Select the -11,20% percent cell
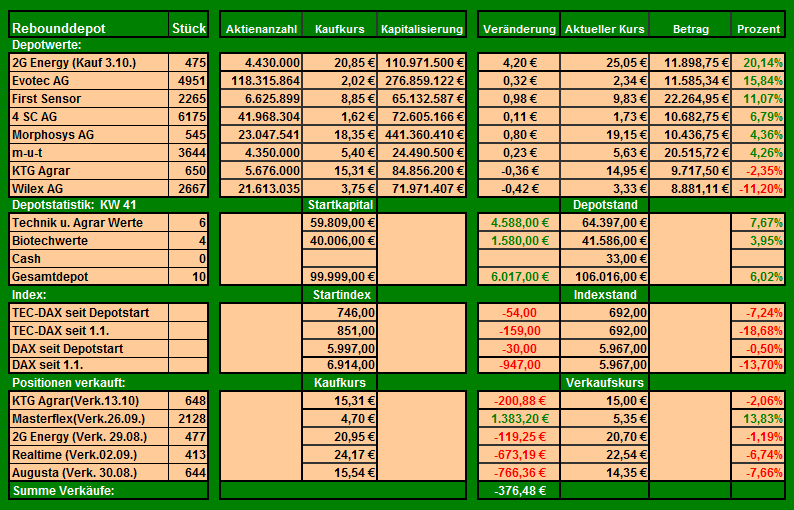This screenshot has height=510, width=794. click(x=758, y=188)
